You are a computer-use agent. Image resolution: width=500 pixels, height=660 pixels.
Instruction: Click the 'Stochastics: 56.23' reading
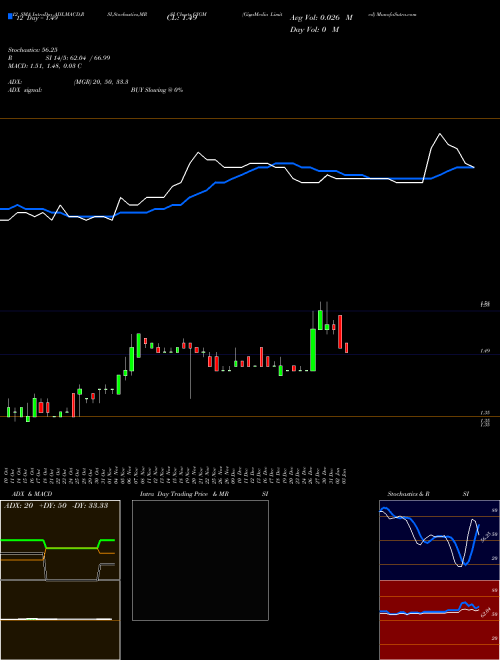[x=32, y=50]
